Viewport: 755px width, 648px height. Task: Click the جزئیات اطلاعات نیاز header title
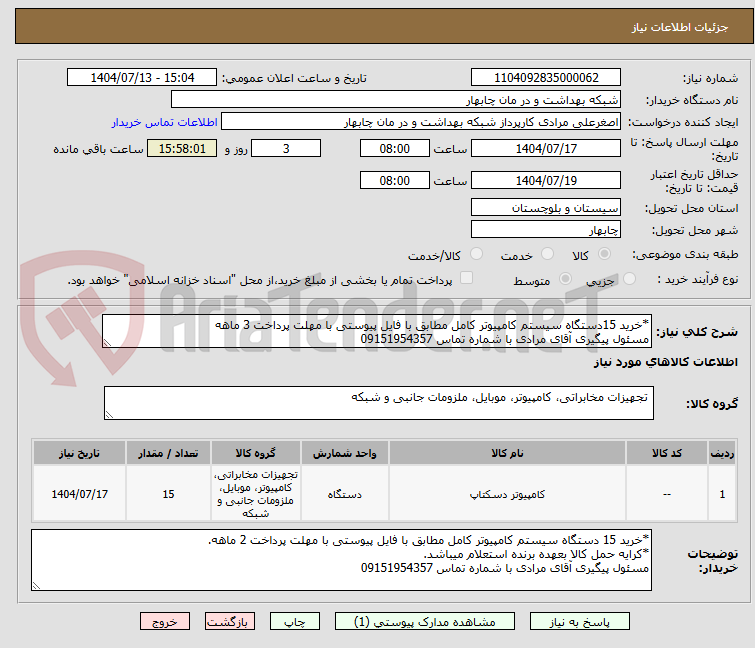(680, 27)
